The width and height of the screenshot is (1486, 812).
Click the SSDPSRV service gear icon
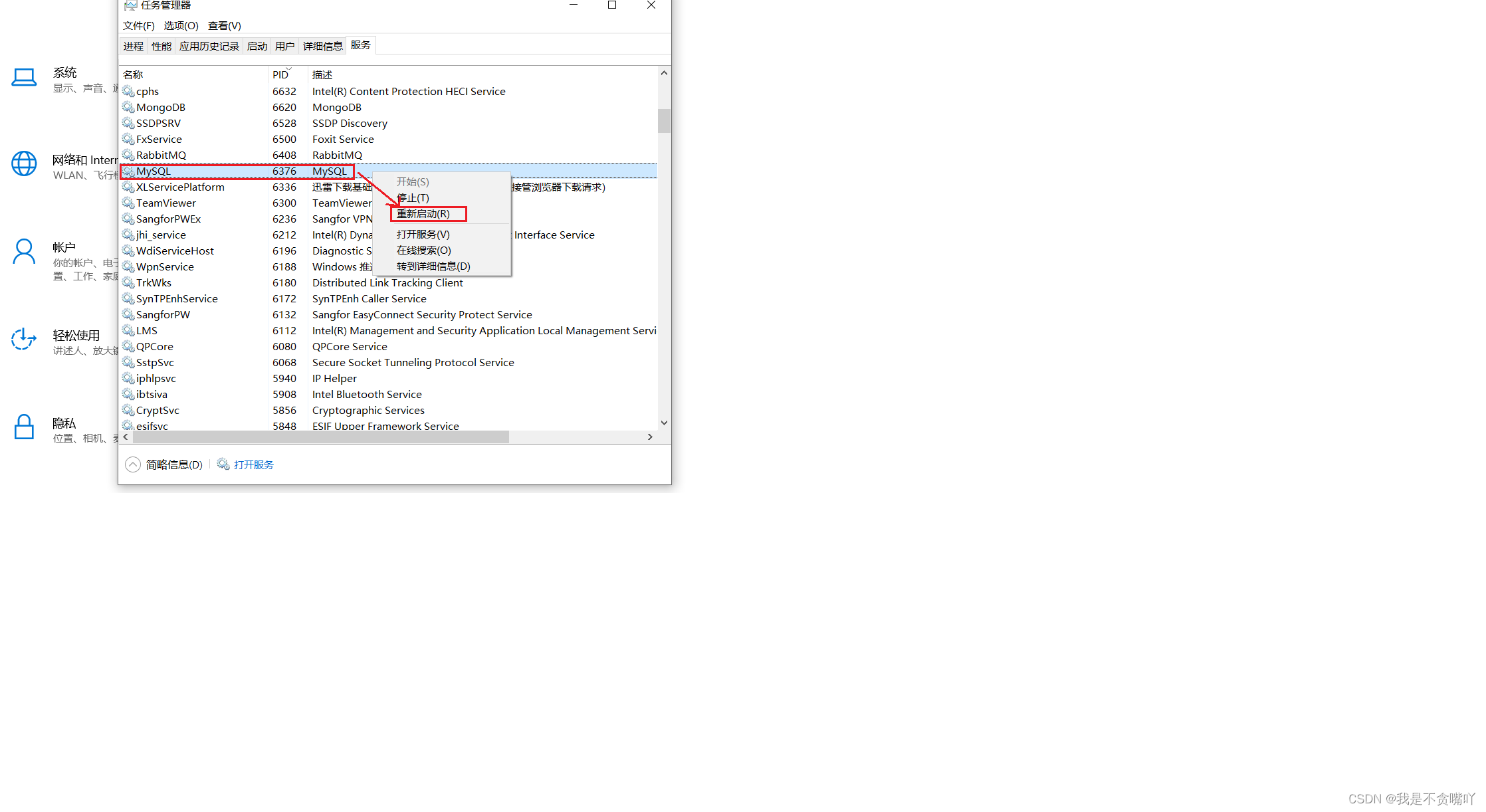(x=128, y=123)
